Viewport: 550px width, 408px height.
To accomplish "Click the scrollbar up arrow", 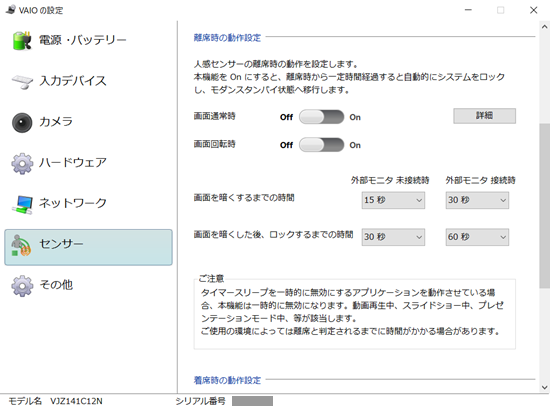I will [544, 27].
